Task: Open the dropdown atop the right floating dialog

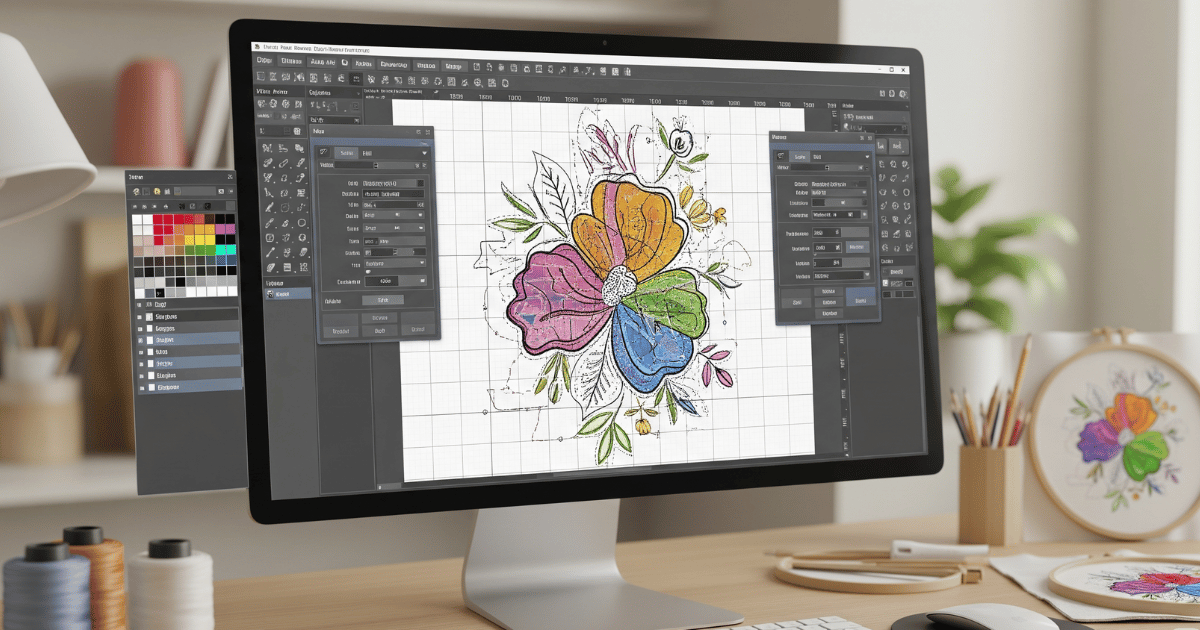Action: 840,157
